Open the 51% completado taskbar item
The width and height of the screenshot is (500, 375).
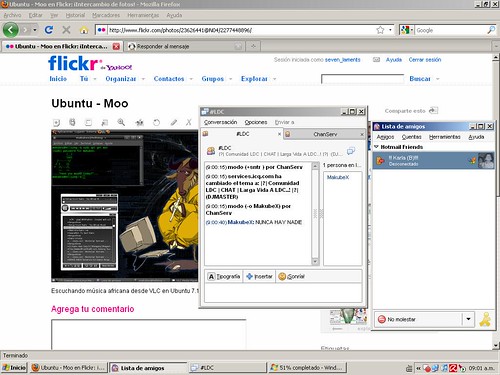[308, 368]
